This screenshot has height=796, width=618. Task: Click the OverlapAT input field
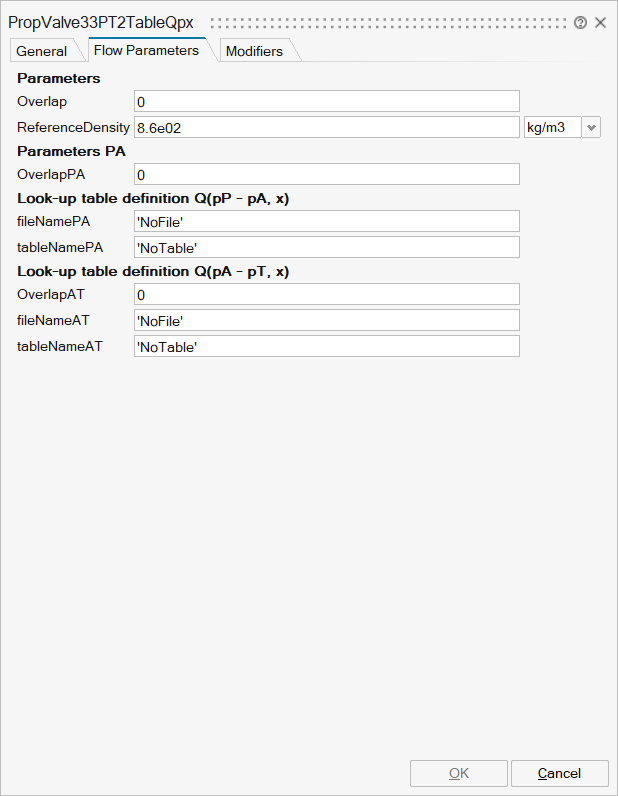[326, 294]
